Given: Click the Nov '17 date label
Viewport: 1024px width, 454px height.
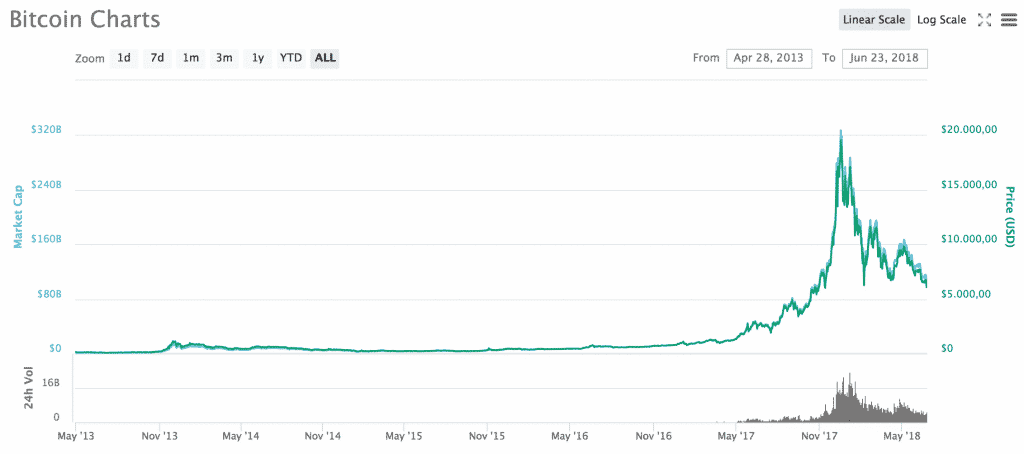Looking at the screenshot, I should coord(819,434).
